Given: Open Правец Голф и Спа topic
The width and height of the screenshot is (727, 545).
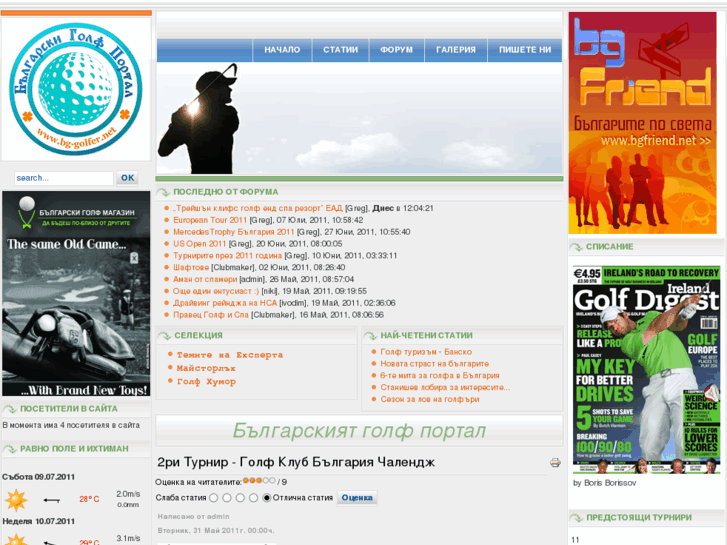Looking at the screenshot, I should [x=211, y=314].
